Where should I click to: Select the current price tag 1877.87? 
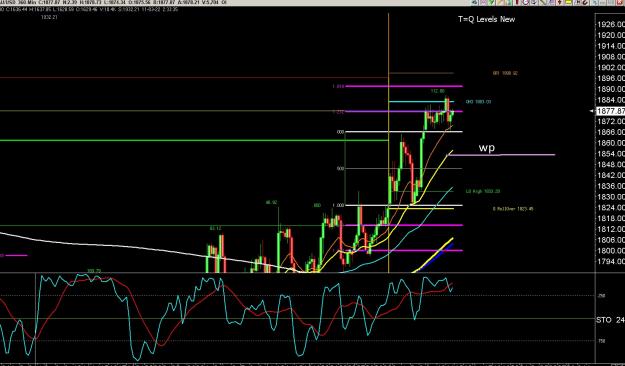(x=610, y=111)
